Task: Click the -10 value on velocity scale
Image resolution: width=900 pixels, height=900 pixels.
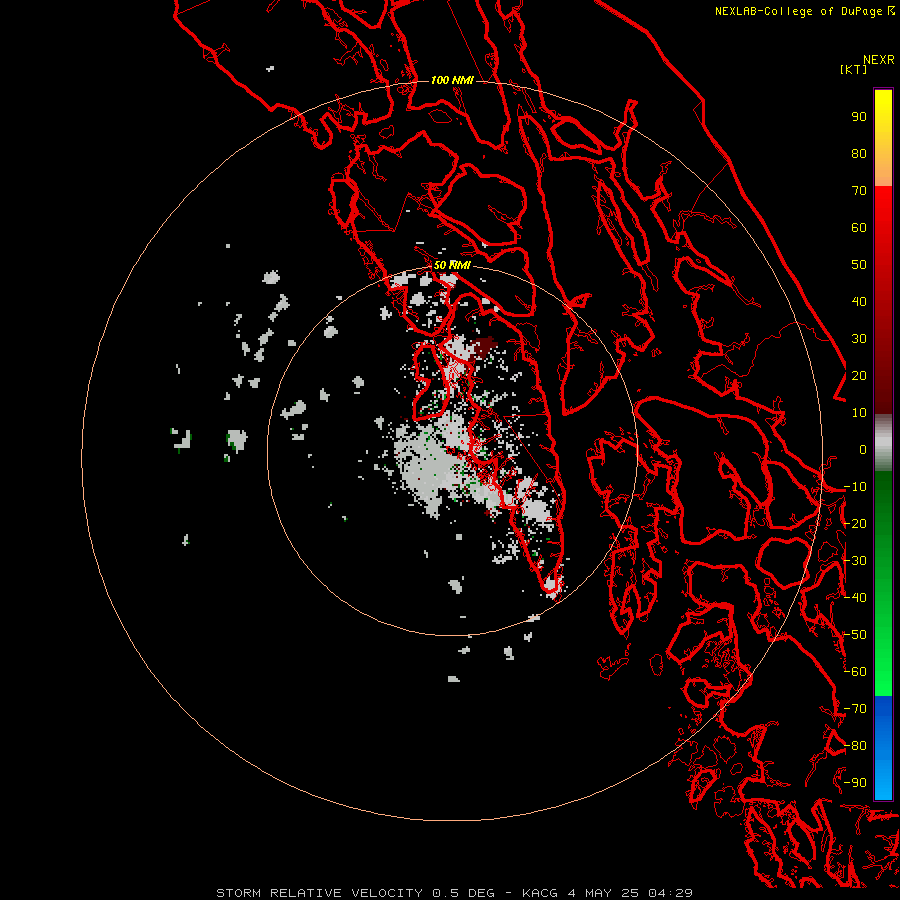Action: [855, 487]
